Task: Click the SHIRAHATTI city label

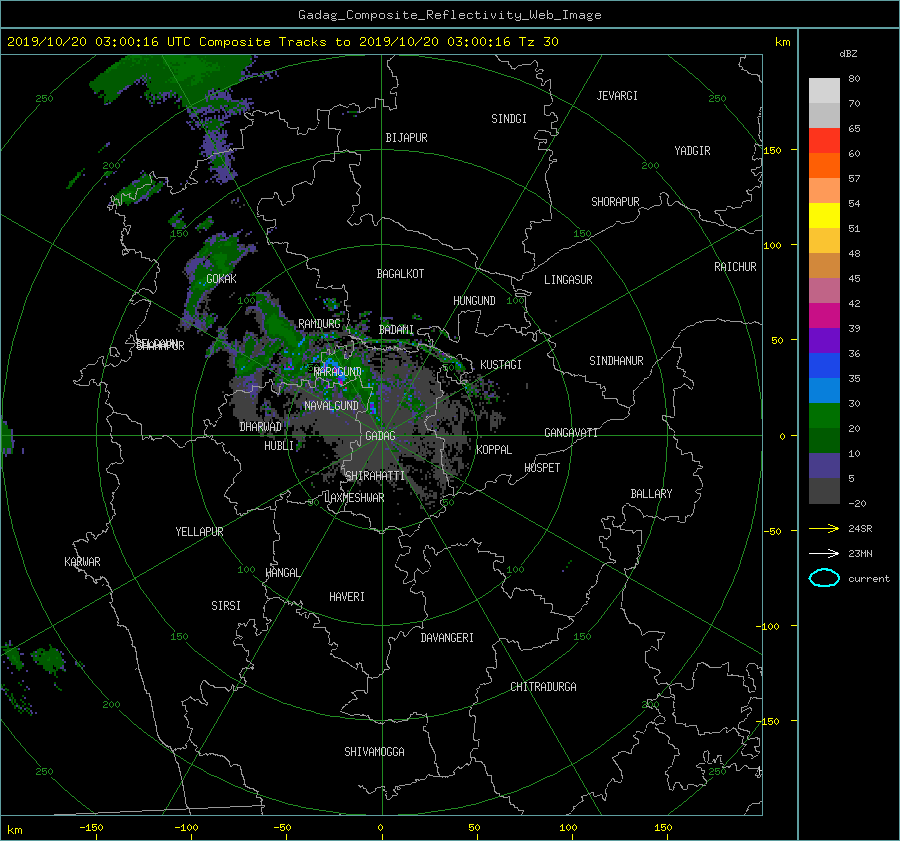Action: [375, 476]
